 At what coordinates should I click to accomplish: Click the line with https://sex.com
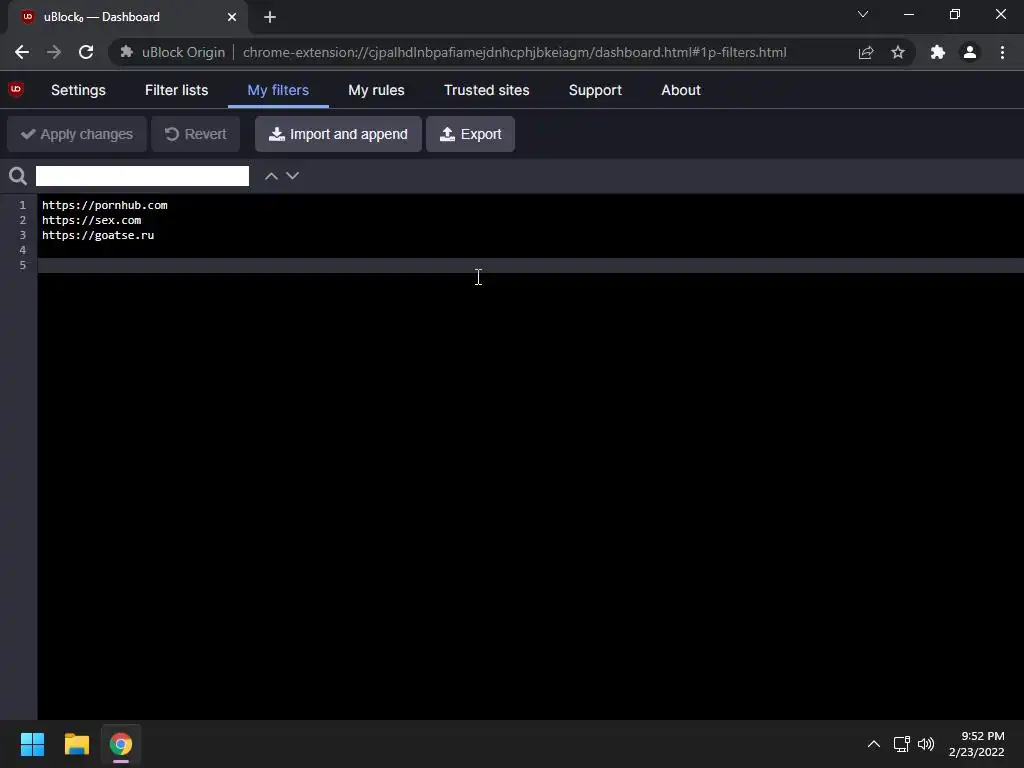click(x=91, y=220)
